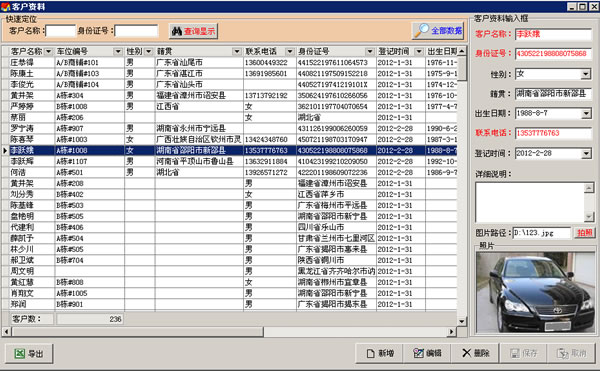The image size is (600, 371).
Task: Open the 客户名称 column filter dropdown
Action: point(48,51)
